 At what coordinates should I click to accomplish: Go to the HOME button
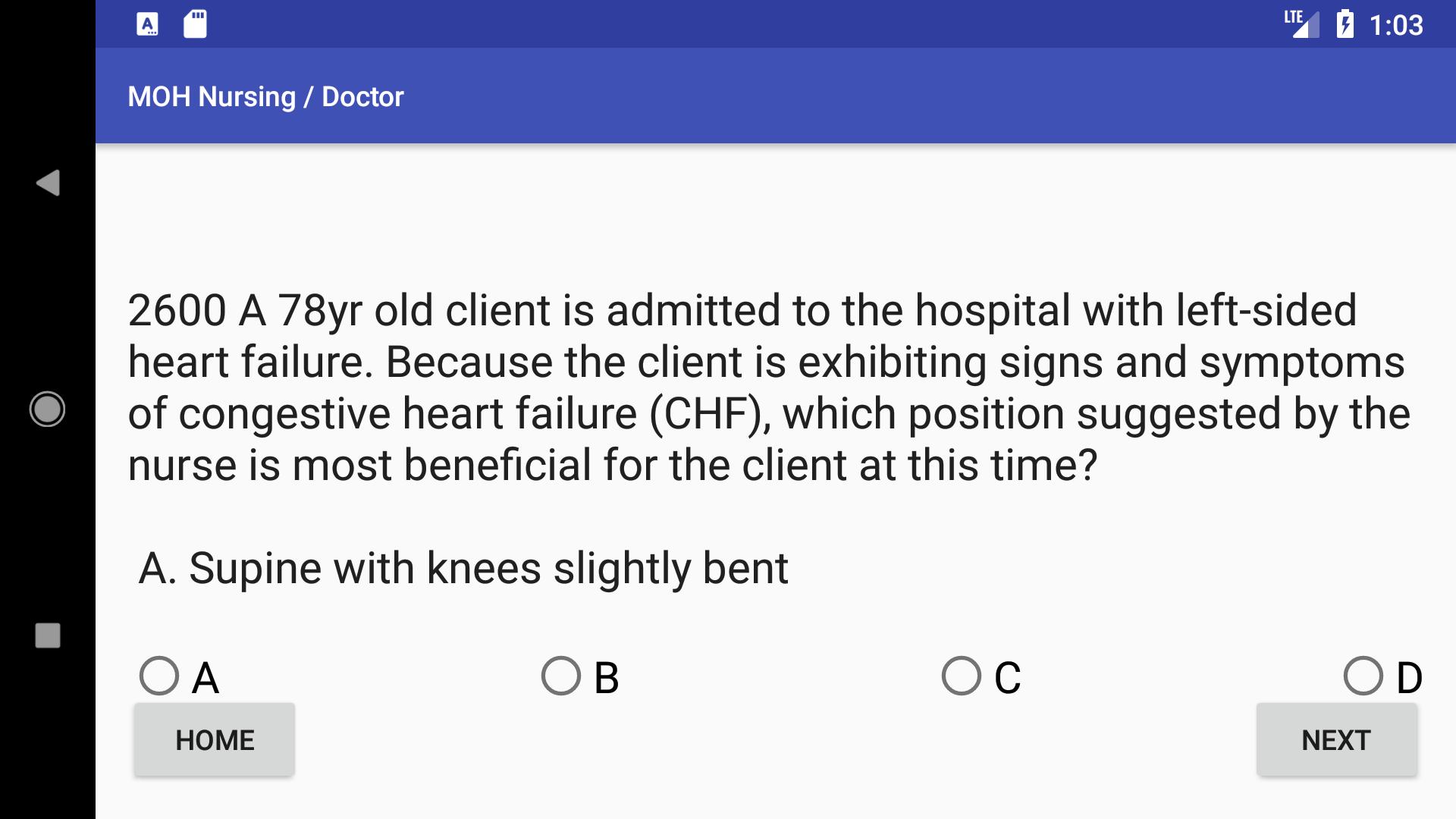[x=215, y=740]
